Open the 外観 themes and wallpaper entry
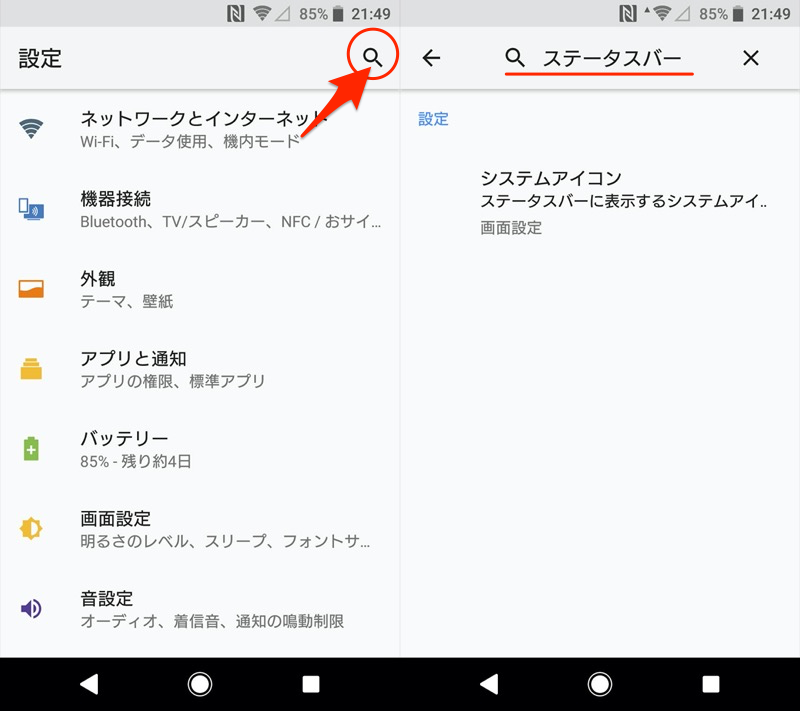Screen dimensions: 800x711 pyautogui.click(x=200, y=289)
